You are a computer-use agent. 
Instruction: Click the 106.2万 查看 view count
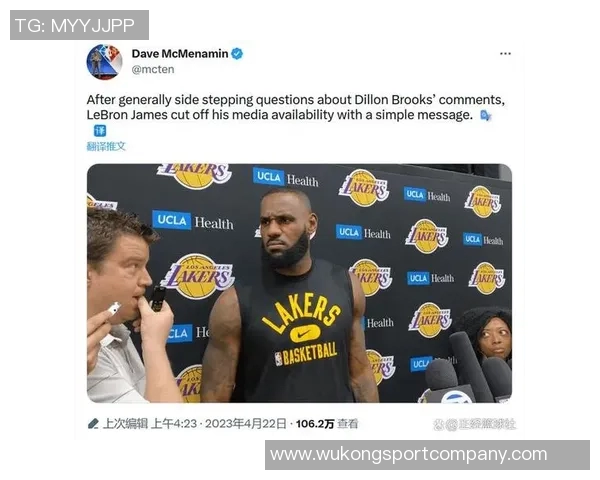click(327, 424)
